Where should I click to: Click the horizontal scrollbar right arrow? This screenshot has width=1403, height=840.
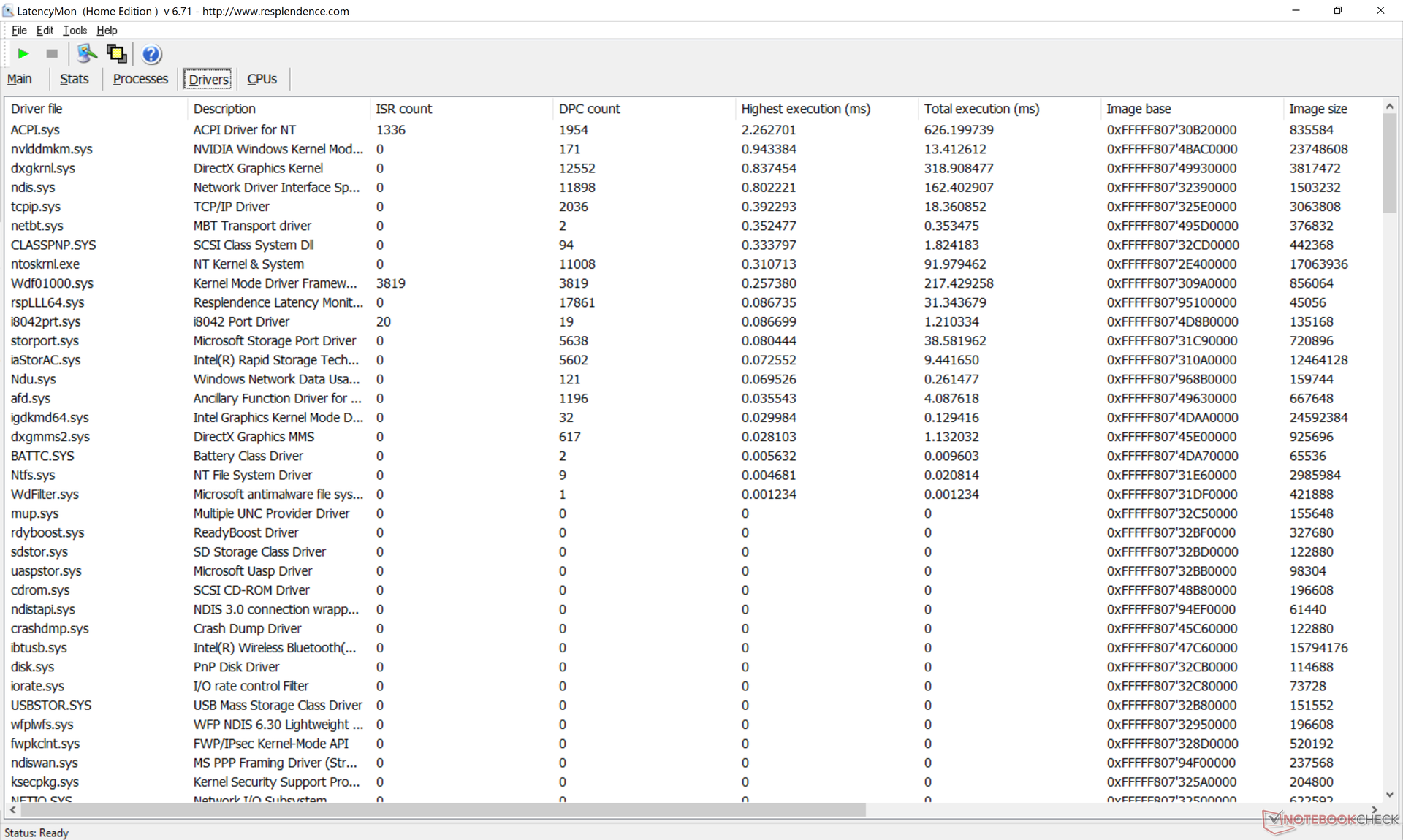click(x=1375, y=810)
